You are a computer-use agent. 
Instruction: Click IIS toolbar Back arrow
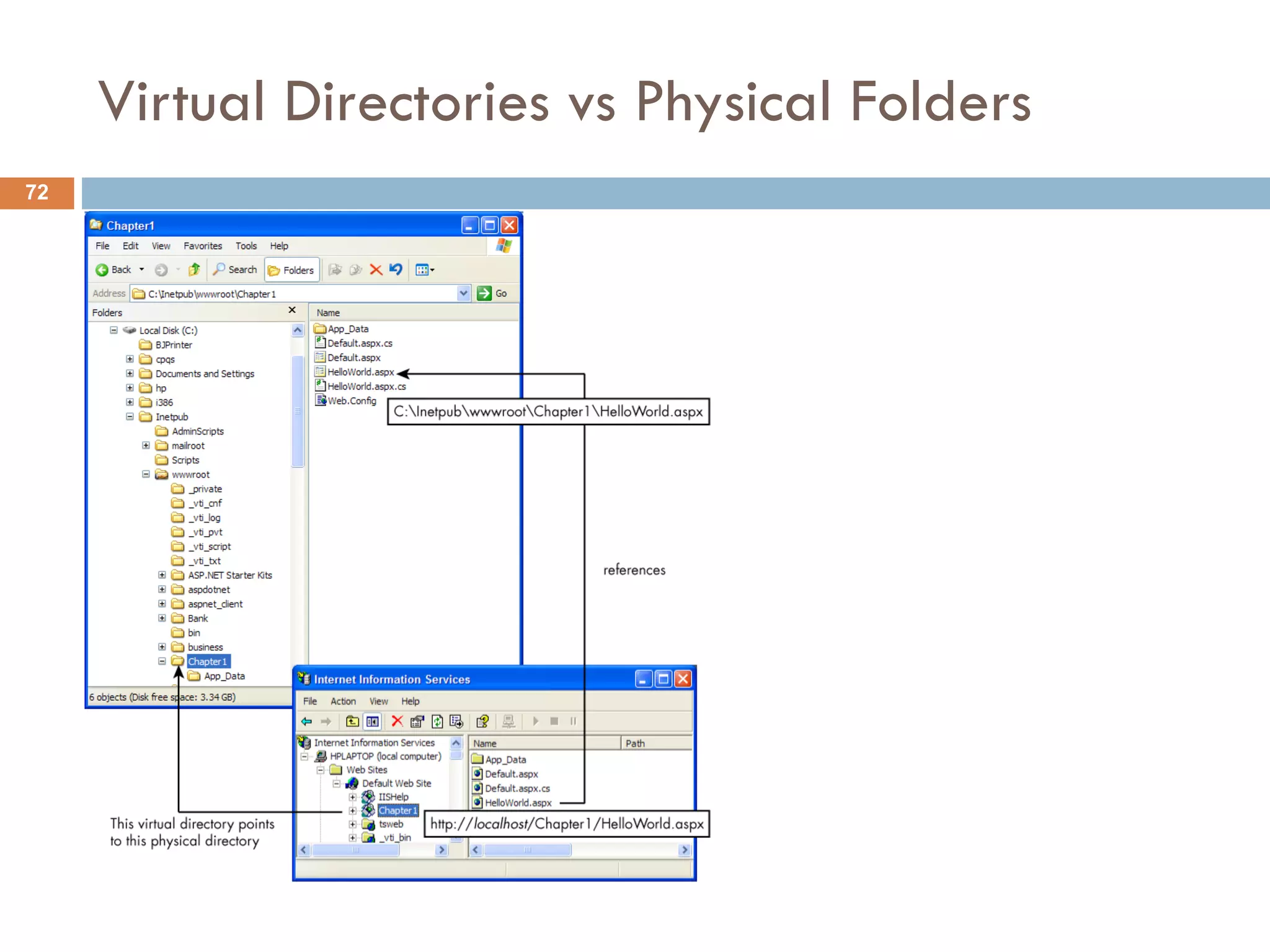[x=306, y=721]
